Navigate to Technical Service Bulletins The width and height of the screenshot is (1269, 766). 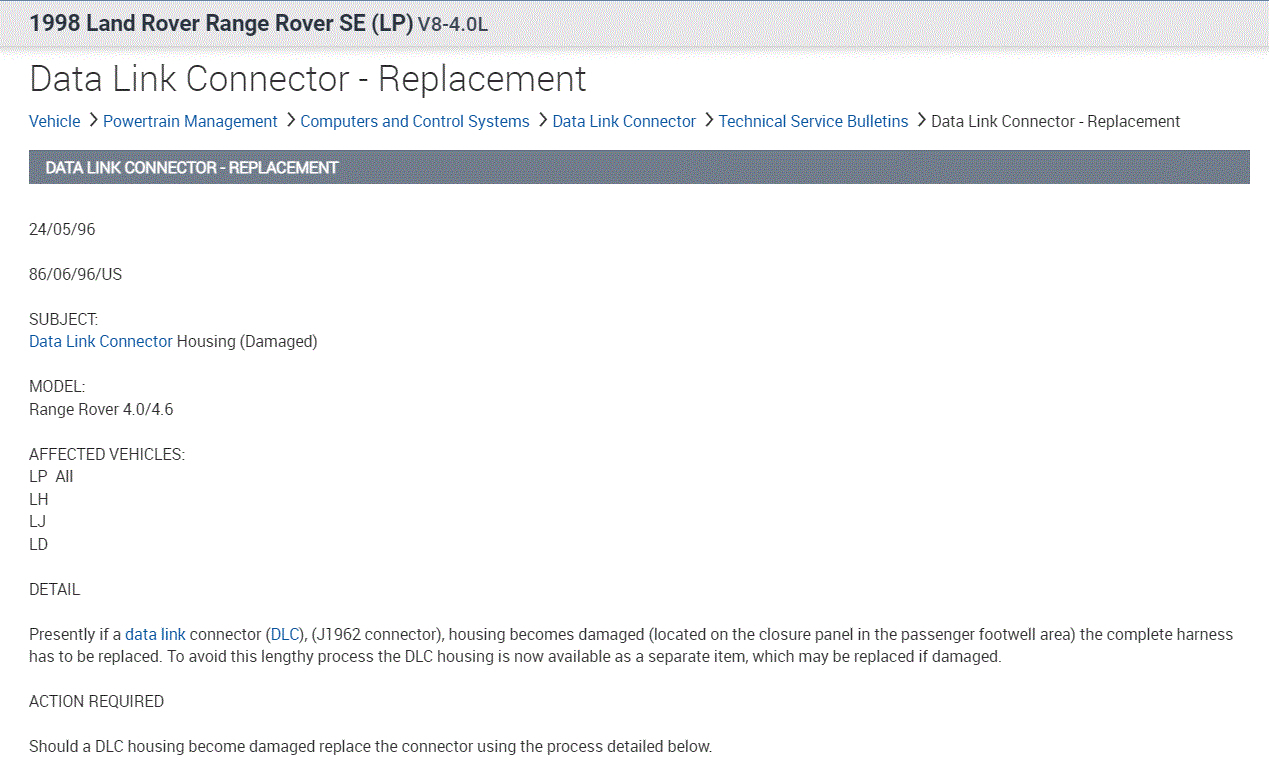pos(813,121)
